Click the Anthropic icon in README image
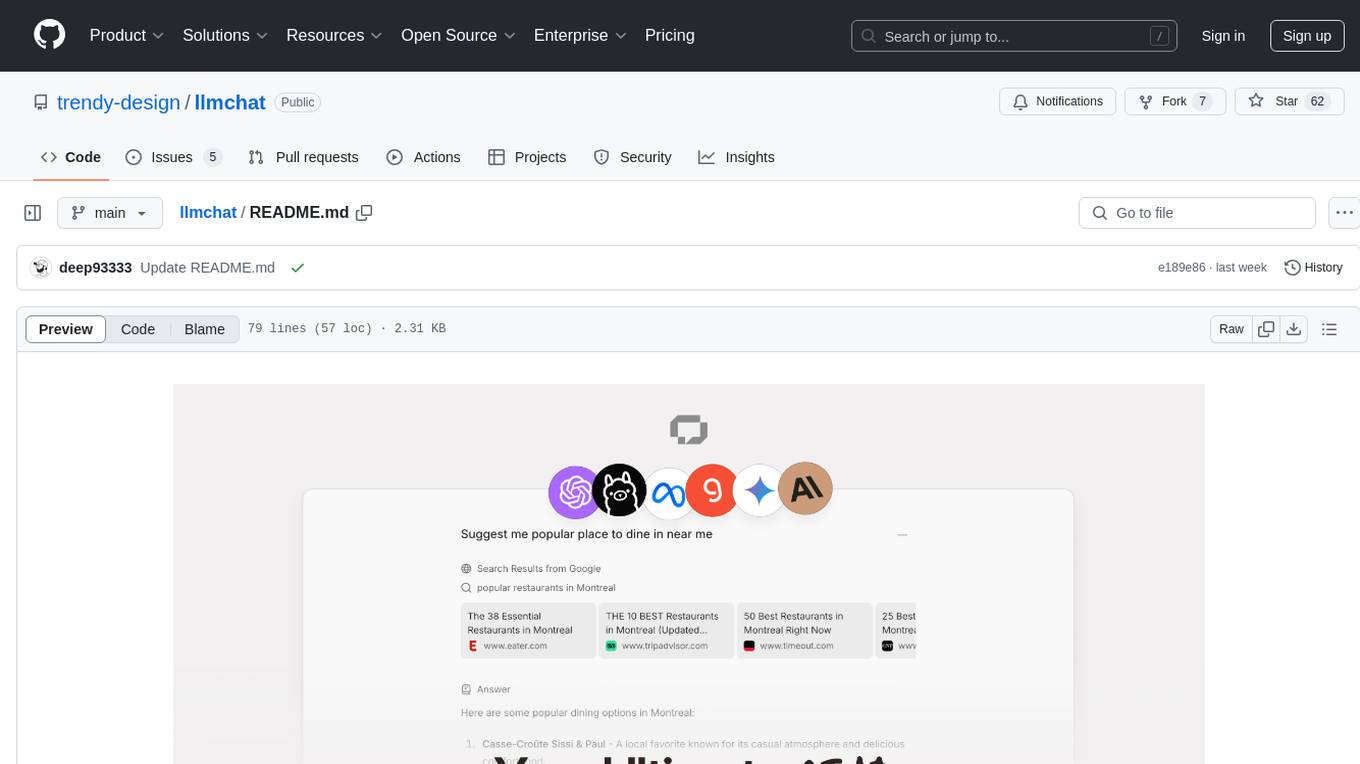 (805, 488)
